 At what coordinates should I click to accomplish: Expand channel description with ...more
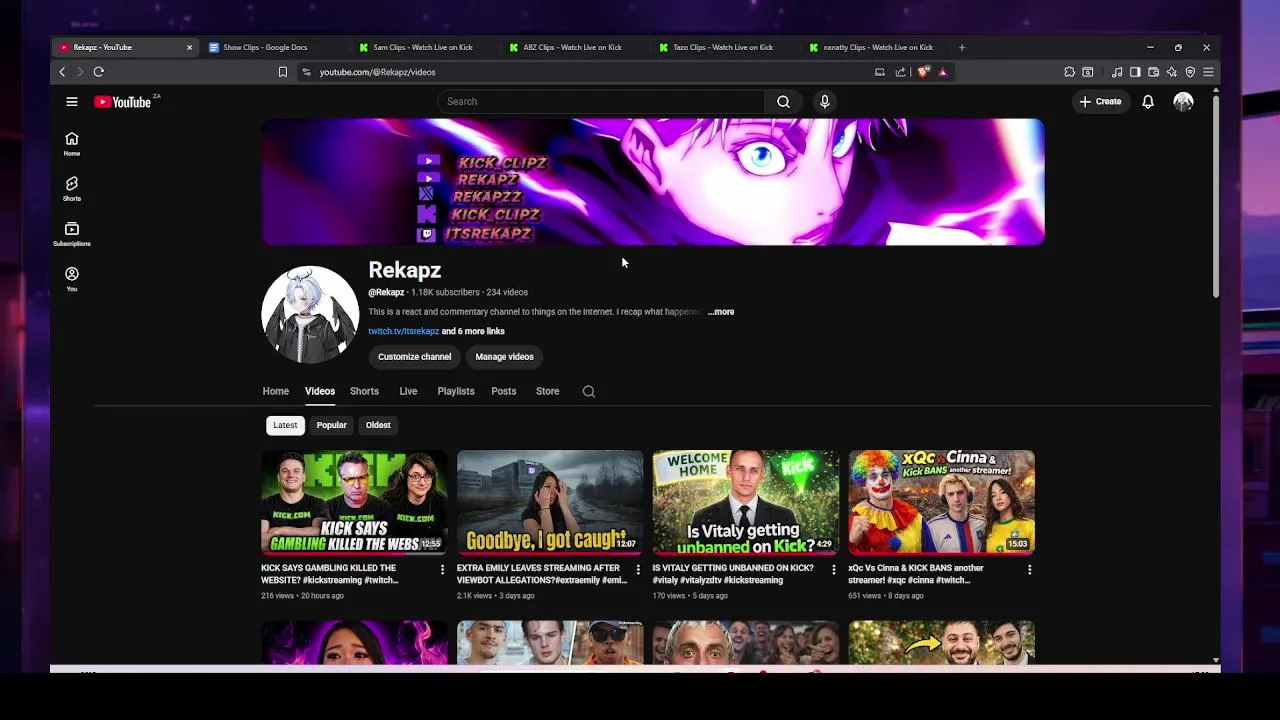(x=721, y=312)
